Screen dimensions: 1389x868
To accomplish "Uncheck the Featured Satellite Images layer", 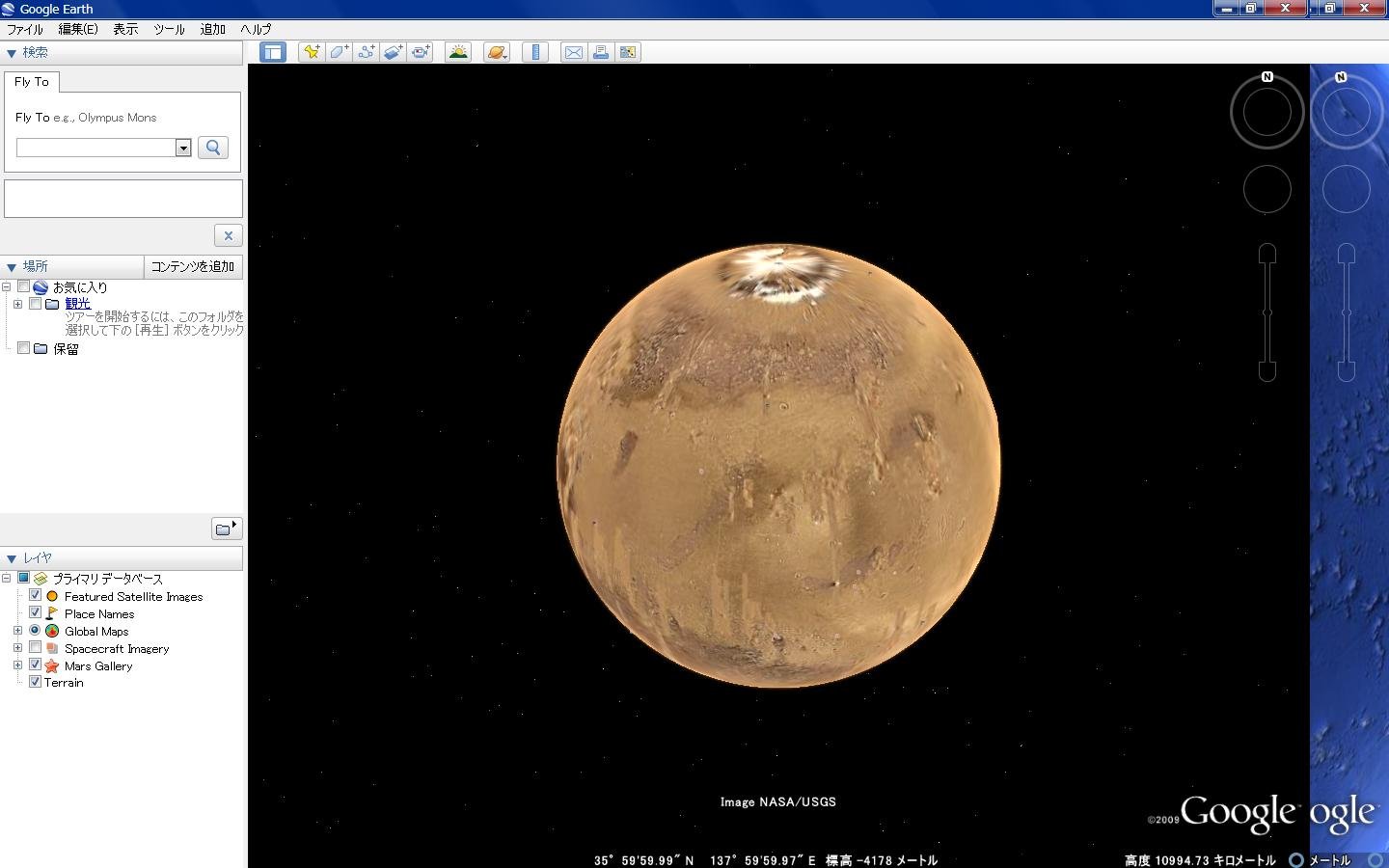I will pos(35,595).
